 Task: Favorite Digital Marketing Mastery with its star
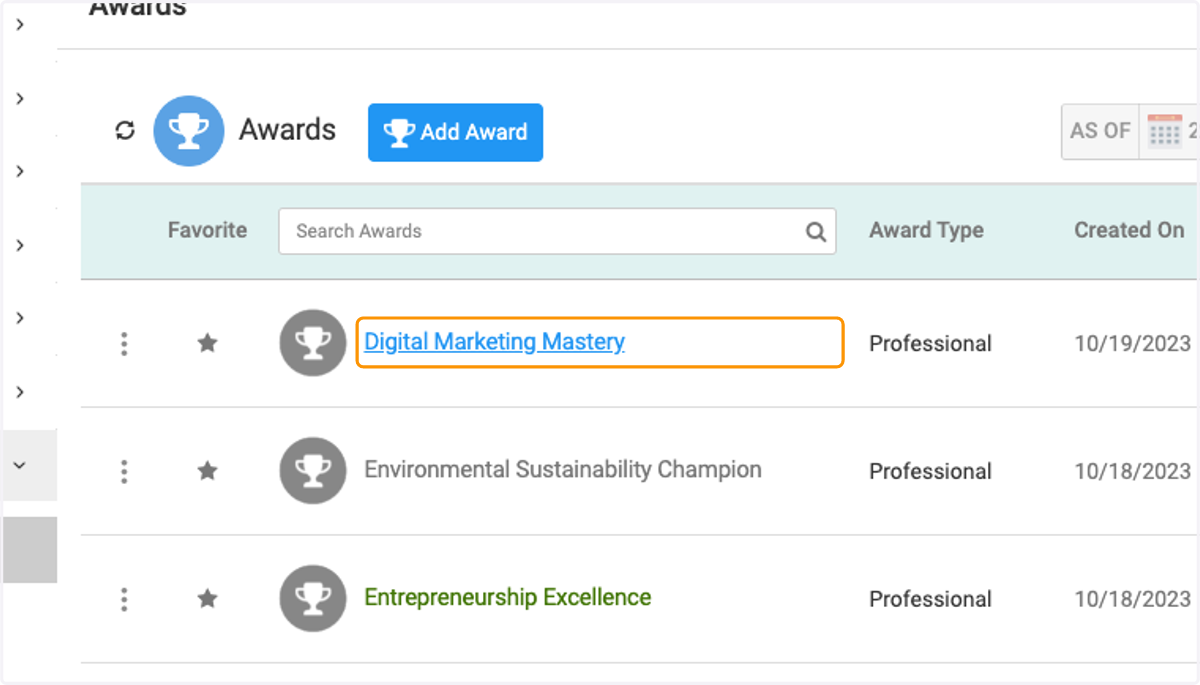click(x=207, y=343)
